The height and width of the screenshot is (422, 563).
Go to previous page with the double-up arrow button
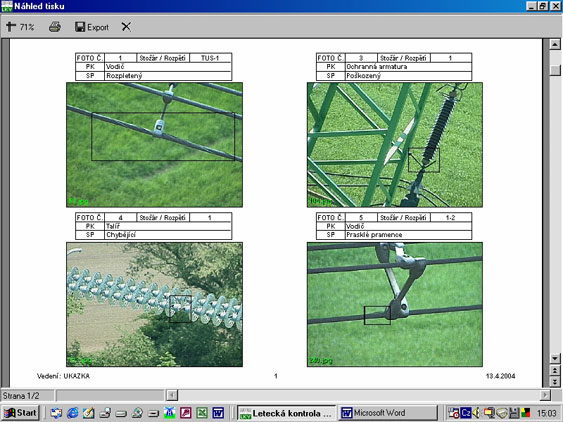tap(555, 370)
